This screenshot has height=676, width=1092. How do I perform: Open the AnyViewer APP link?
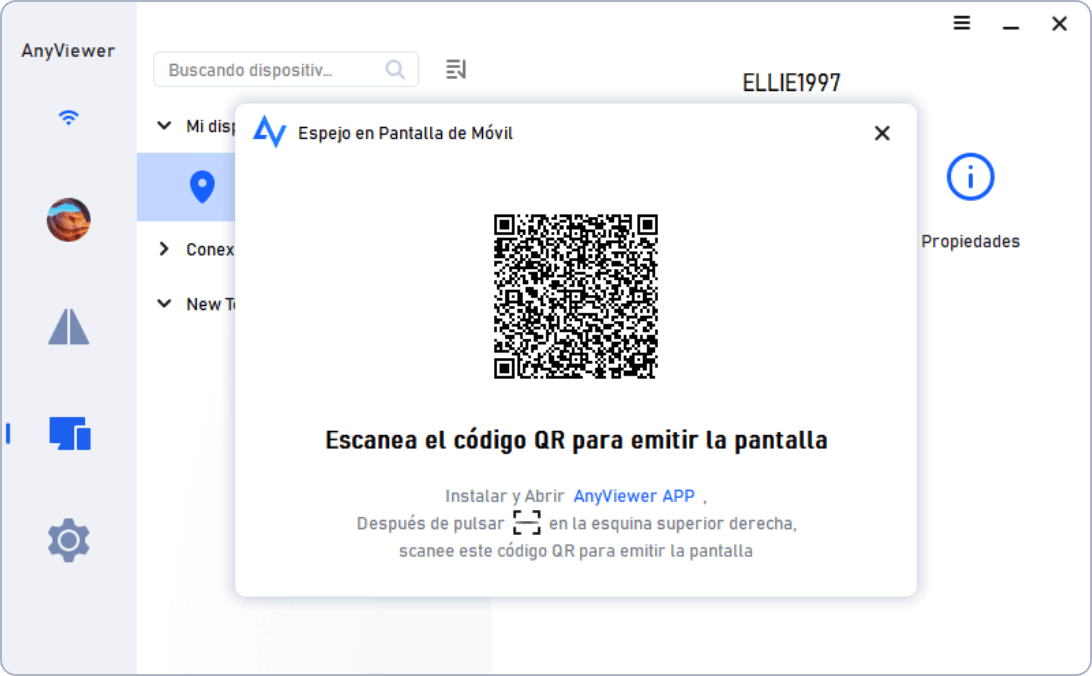click(x=634, y=496)
